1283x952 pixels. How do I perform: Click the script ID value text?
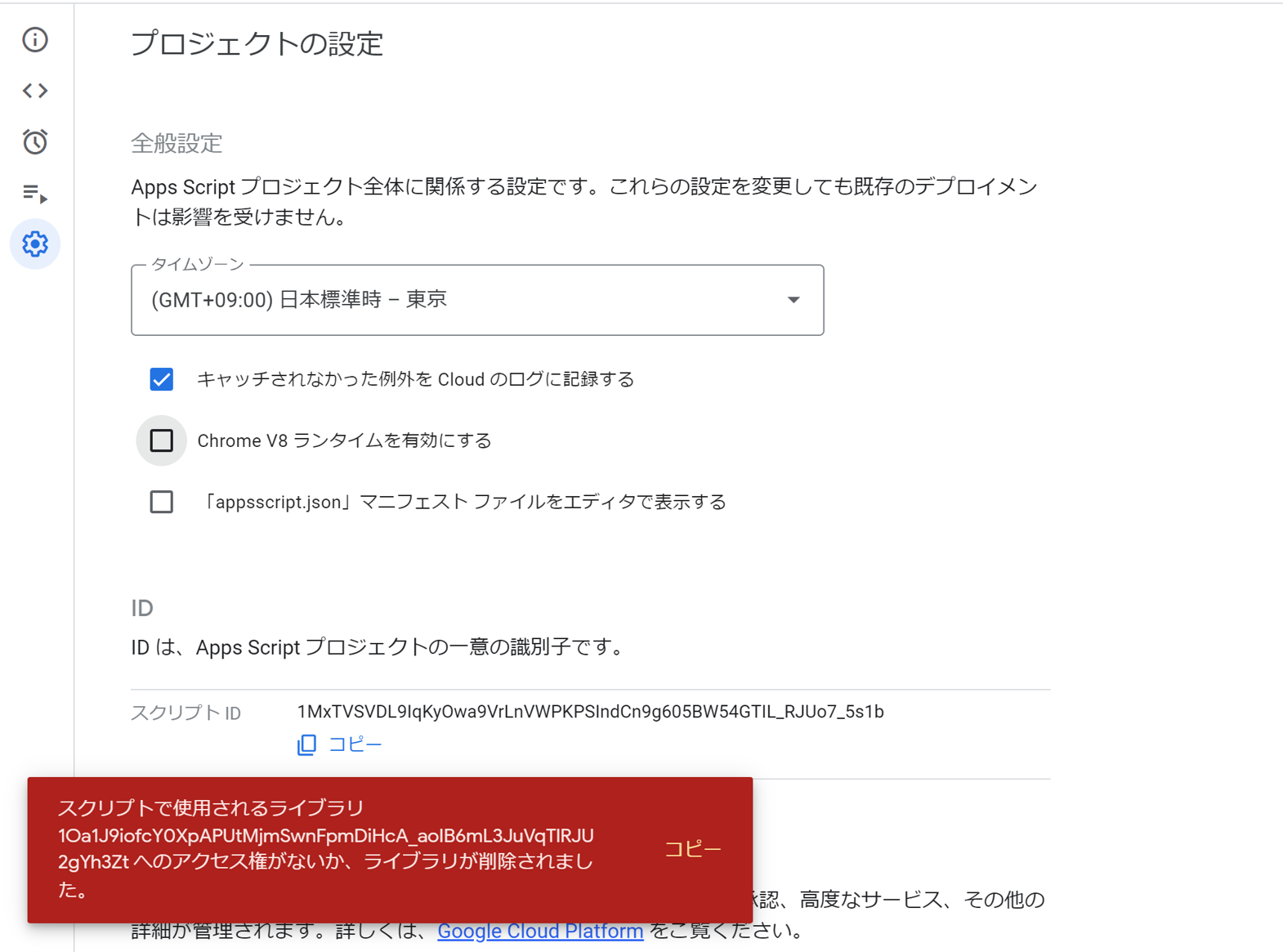click(x=590, y=712)
